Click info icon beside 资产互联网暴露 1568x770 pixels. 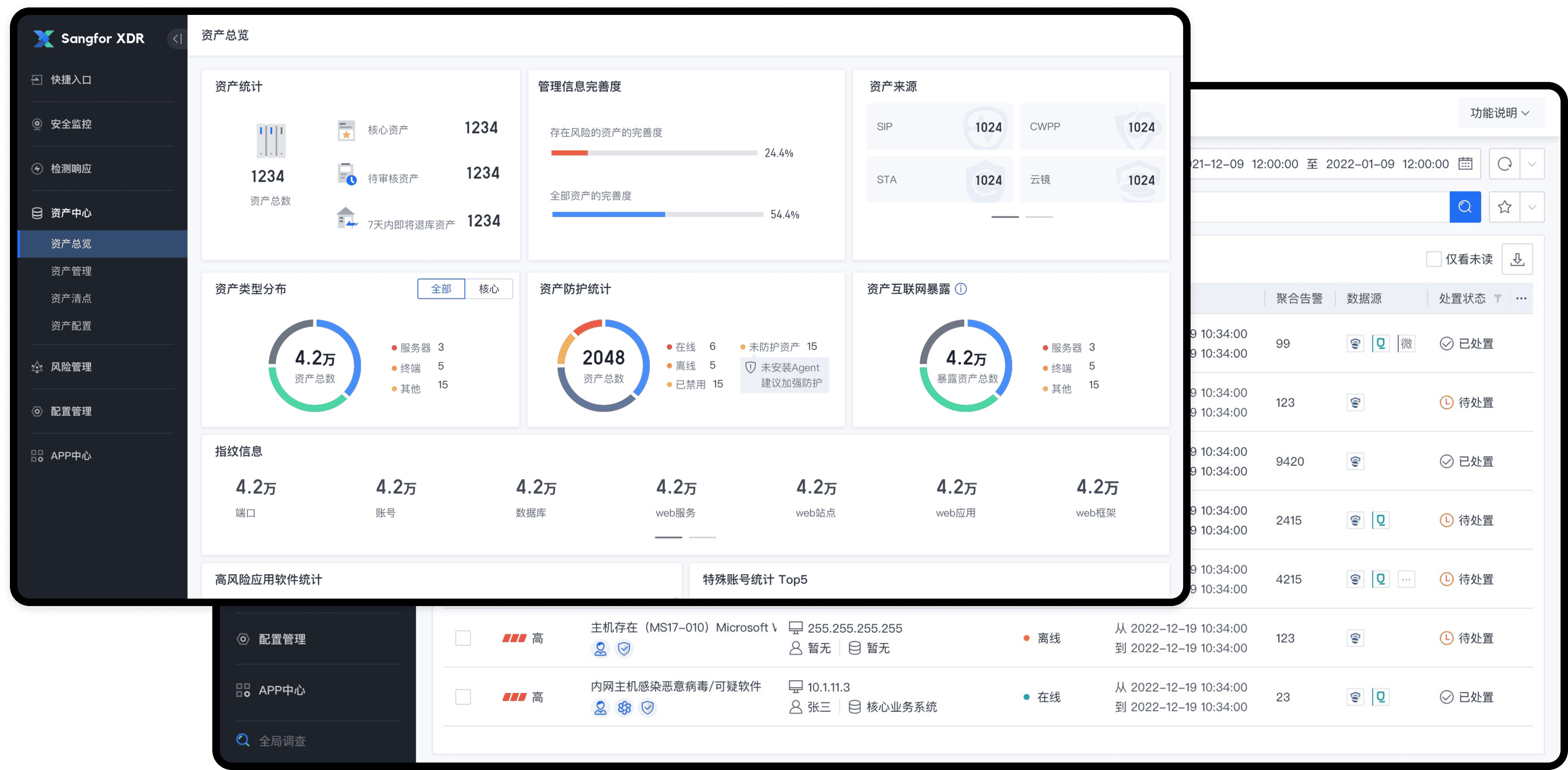pos(960,289)
